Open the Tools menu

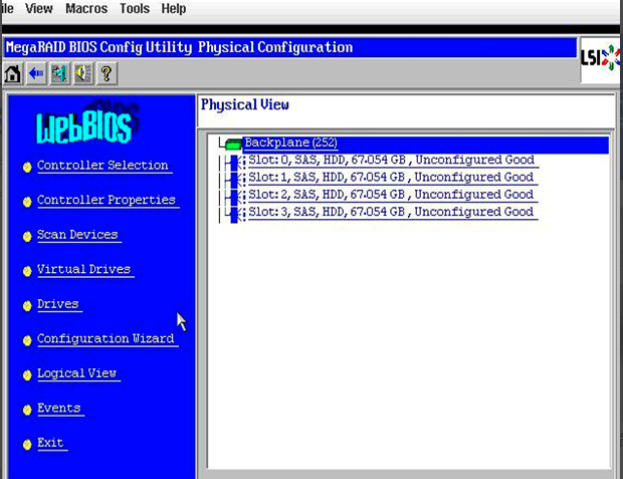pyautogui.click(x=135, y=8)
